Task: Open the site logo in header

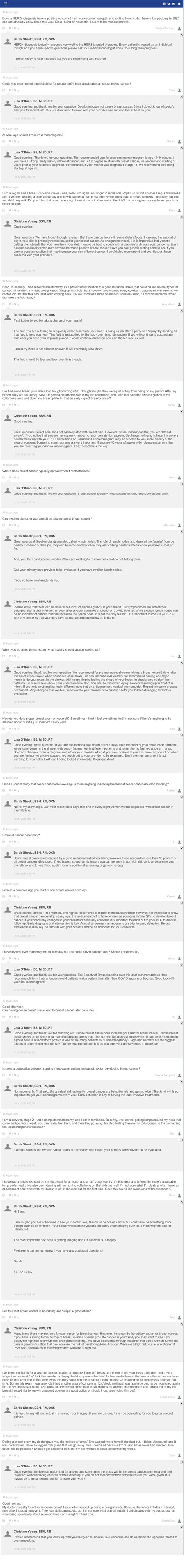Action: (x=5, y=4)
